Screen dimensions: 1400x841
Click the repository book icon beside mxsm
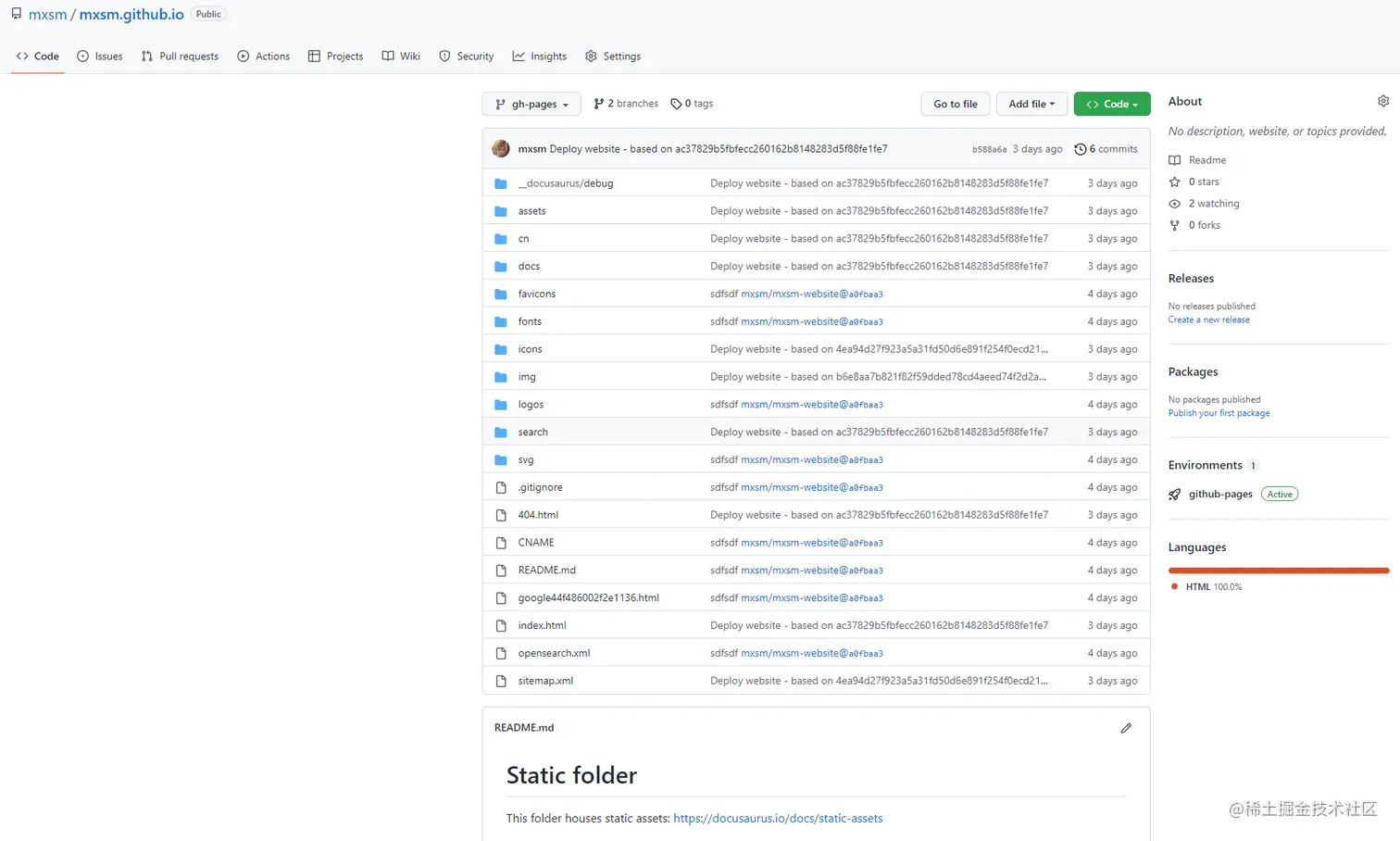[x=16, y=14]
